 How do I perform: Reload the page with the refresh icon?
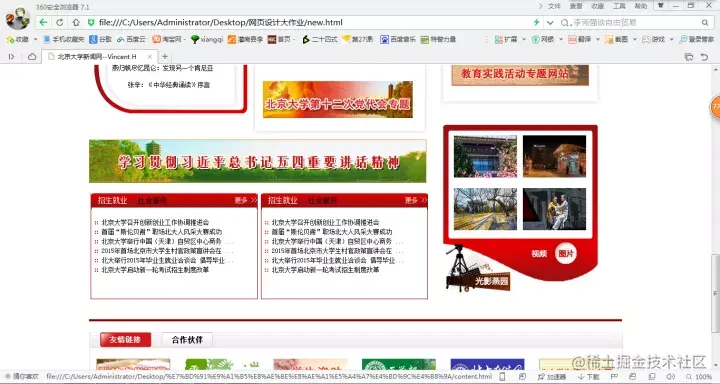point(60,23)
